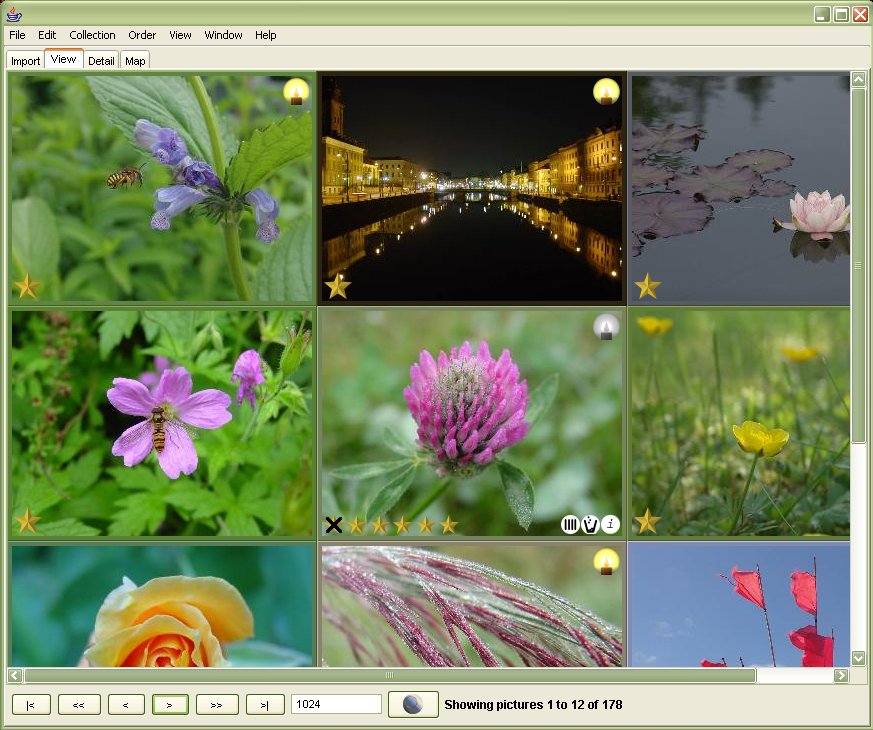The height and width of the screenshot is (730, 873).
Task: Click the horizontal scrollbar left arrow
Action: 16,675
